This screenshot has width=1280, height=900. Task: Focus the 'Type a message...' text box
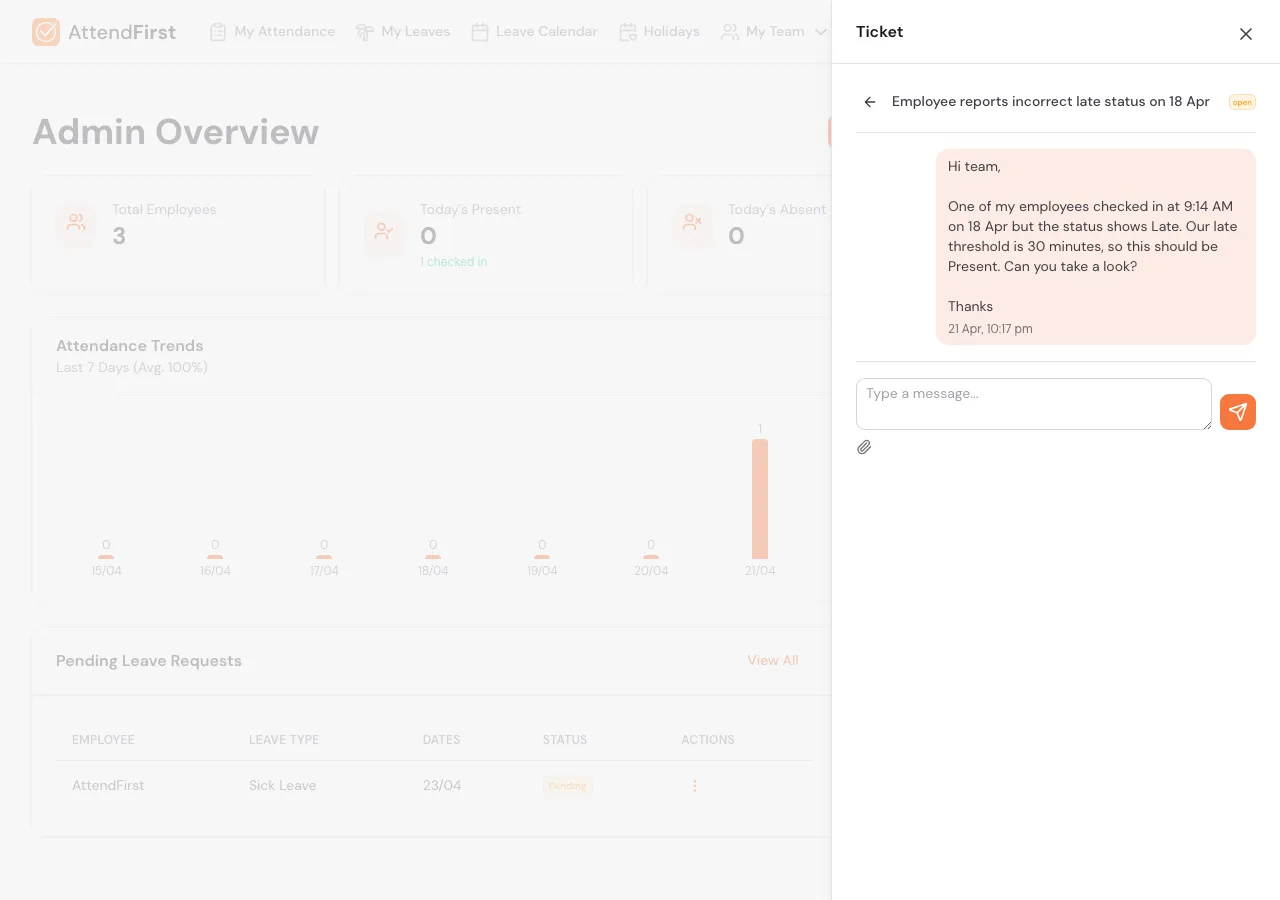coord(1033,404)
